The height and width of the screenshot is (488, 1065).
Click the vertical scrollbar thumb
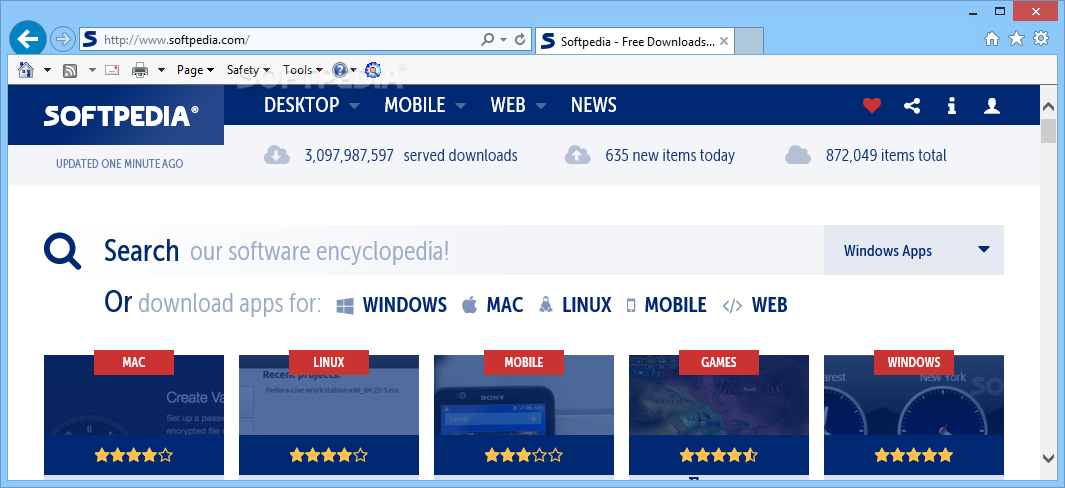1048,130
